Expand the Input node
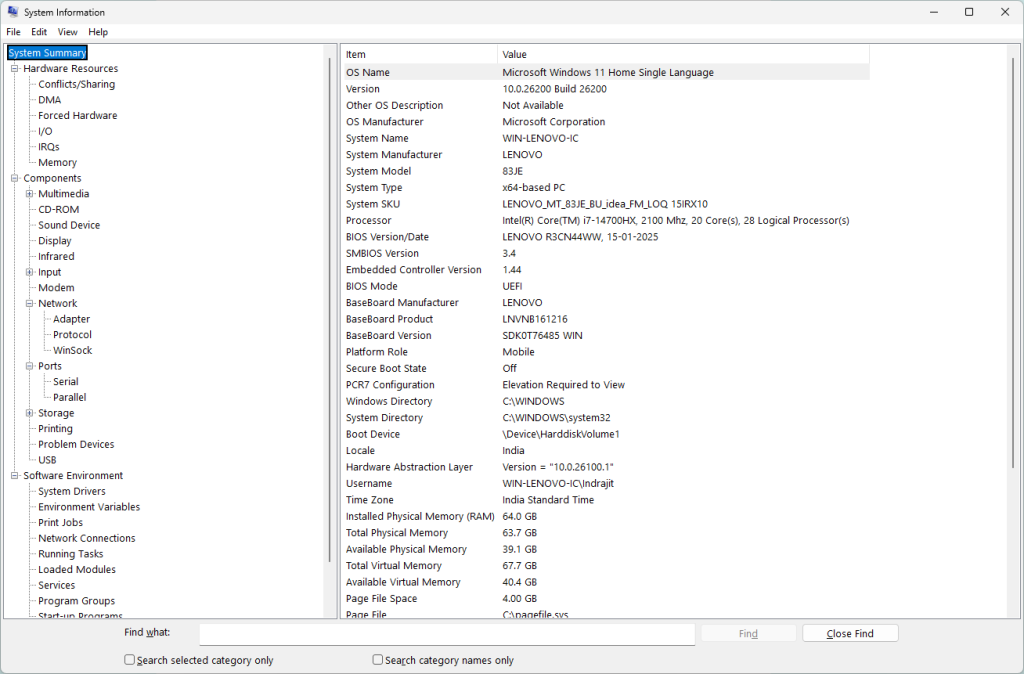Screen dimensions: 1024x674 coord(29,272)
